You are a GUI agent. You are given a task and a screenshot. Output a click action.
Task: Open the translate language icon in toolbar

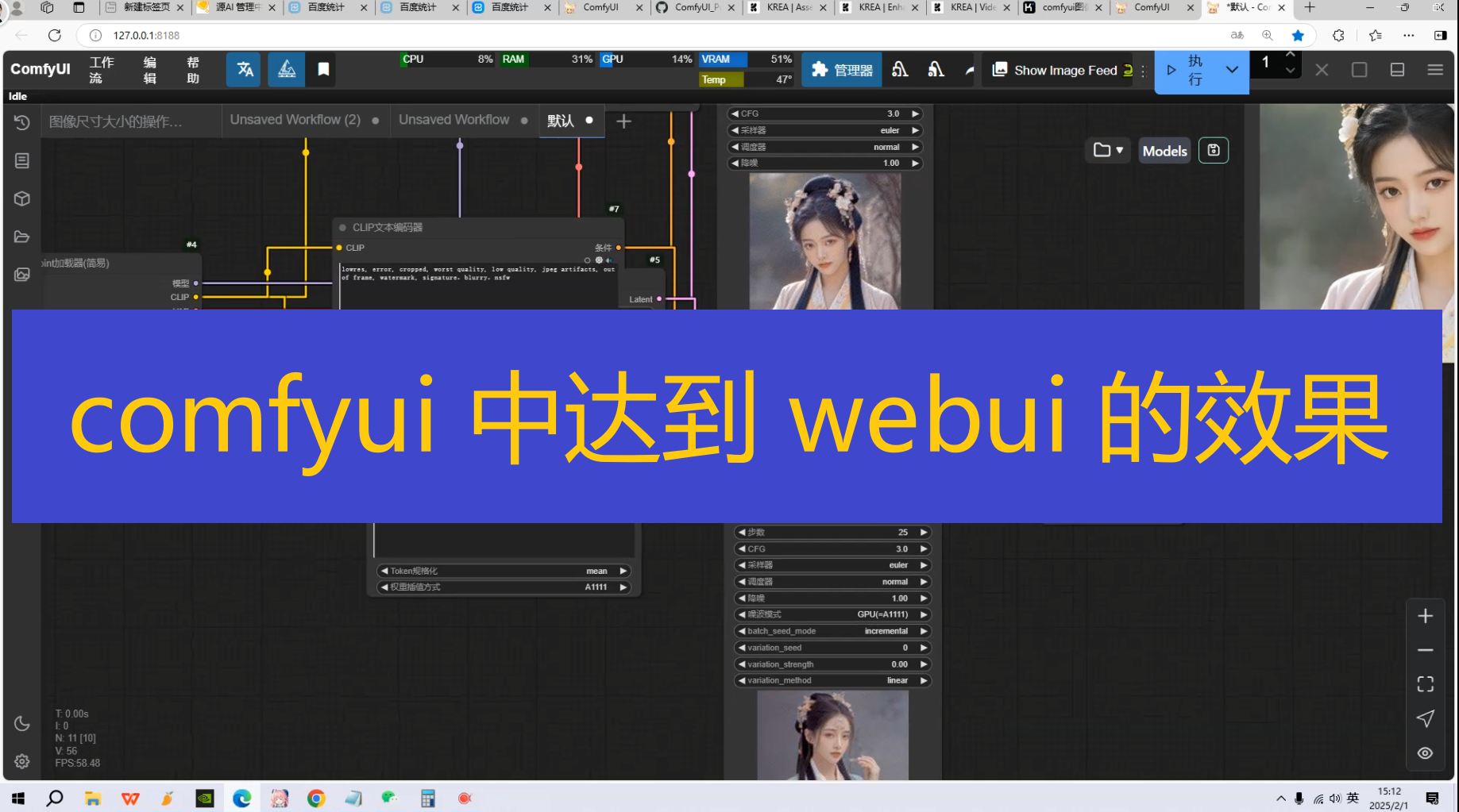click(x=244, y=70)
